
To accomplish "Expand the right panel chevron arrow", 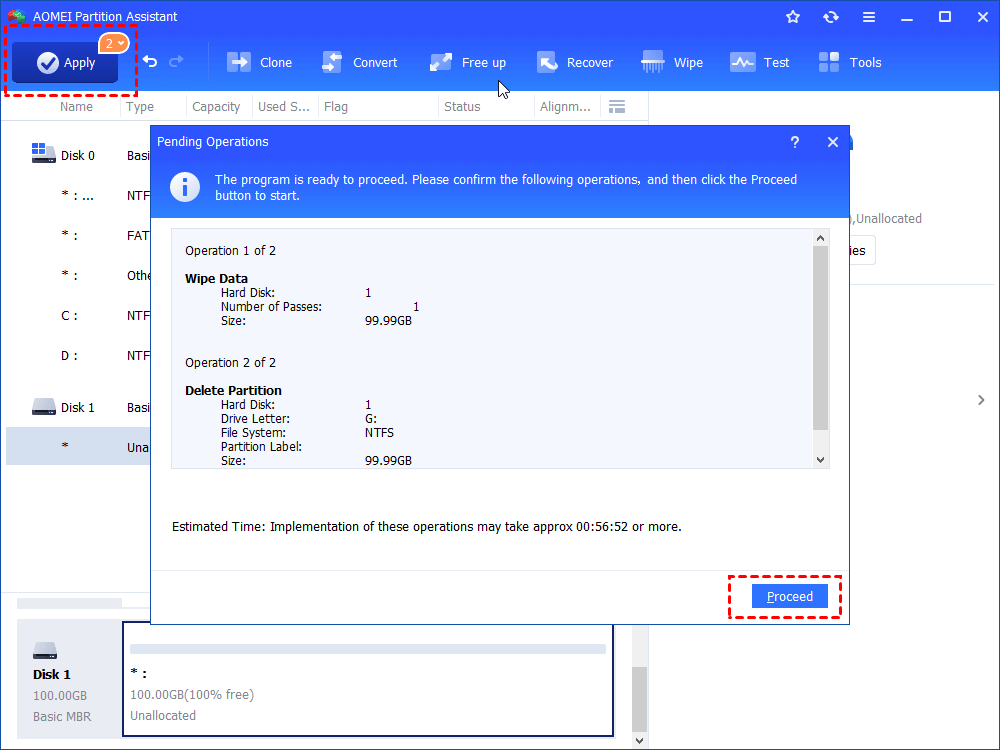I will (x=981, y=400).
